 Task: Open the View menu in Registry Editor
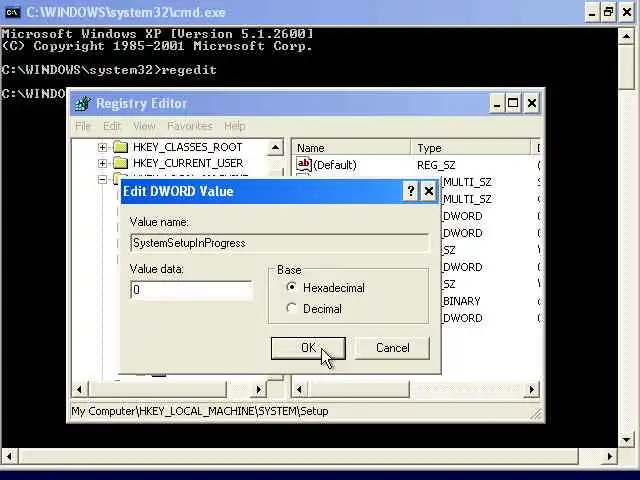(x=144, y=126)
